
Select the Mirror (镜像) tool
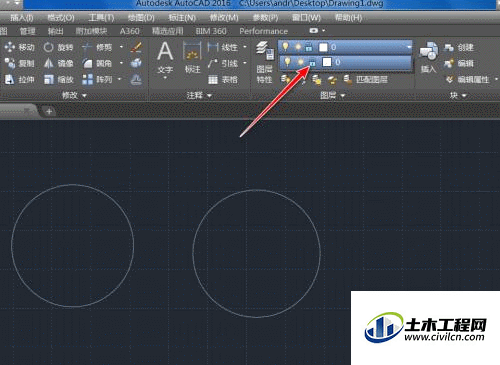click(58, 63)
